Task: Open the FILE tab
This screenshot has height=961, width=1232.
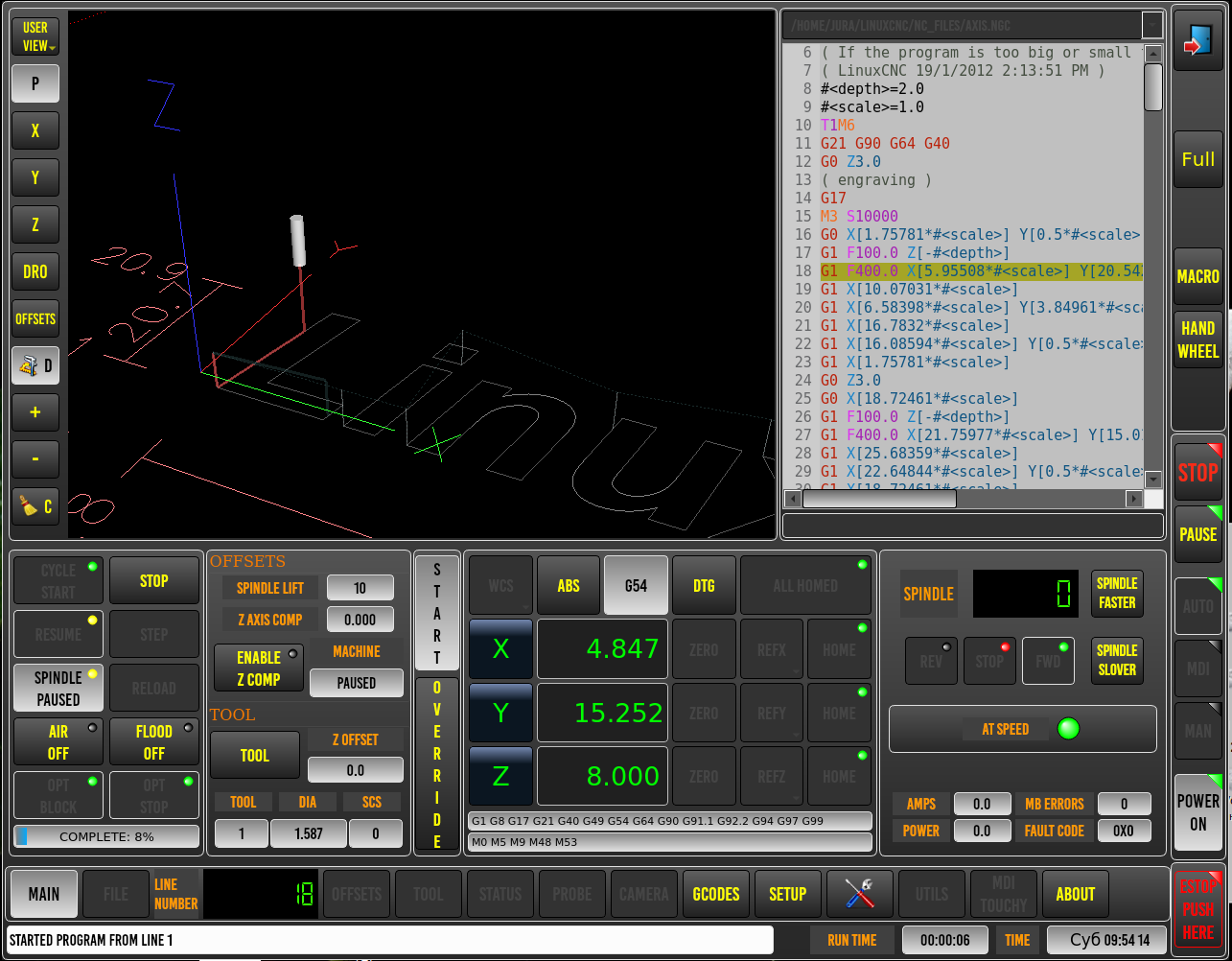Action: pos(116,894)
